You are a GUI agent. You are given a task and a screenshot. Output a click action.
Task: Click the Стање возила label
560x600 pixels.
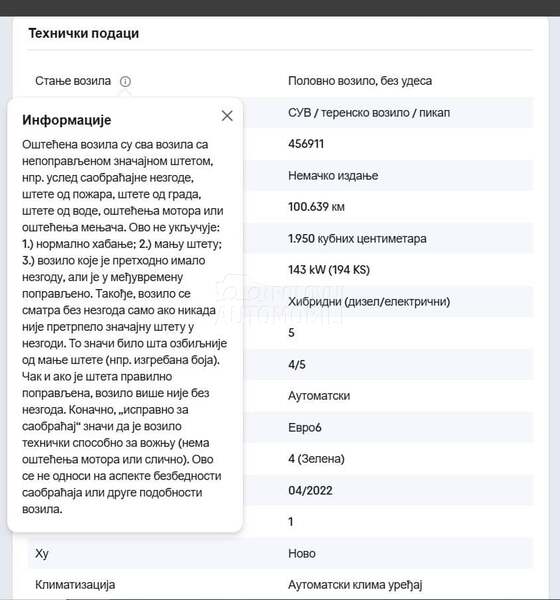tap(73, 81)
